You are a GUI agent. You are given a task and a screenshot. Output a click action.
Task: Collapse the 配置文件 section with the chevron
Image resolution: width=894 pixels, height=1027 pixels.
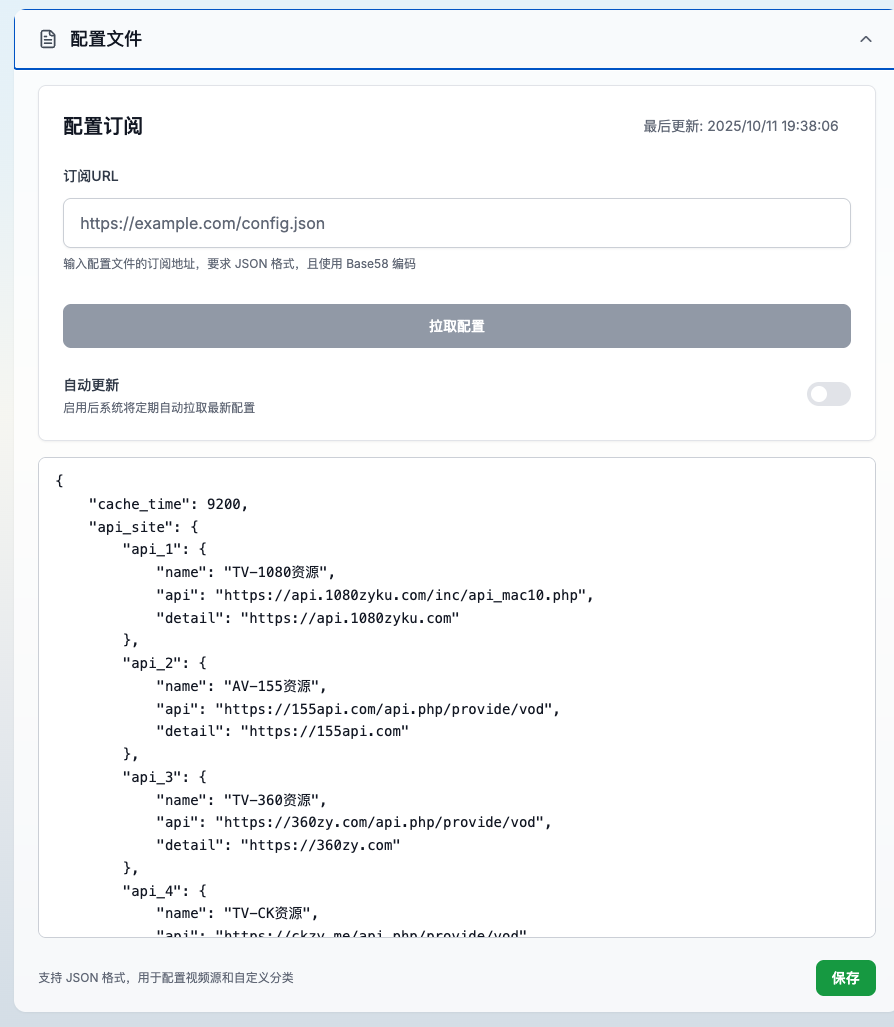865,39
